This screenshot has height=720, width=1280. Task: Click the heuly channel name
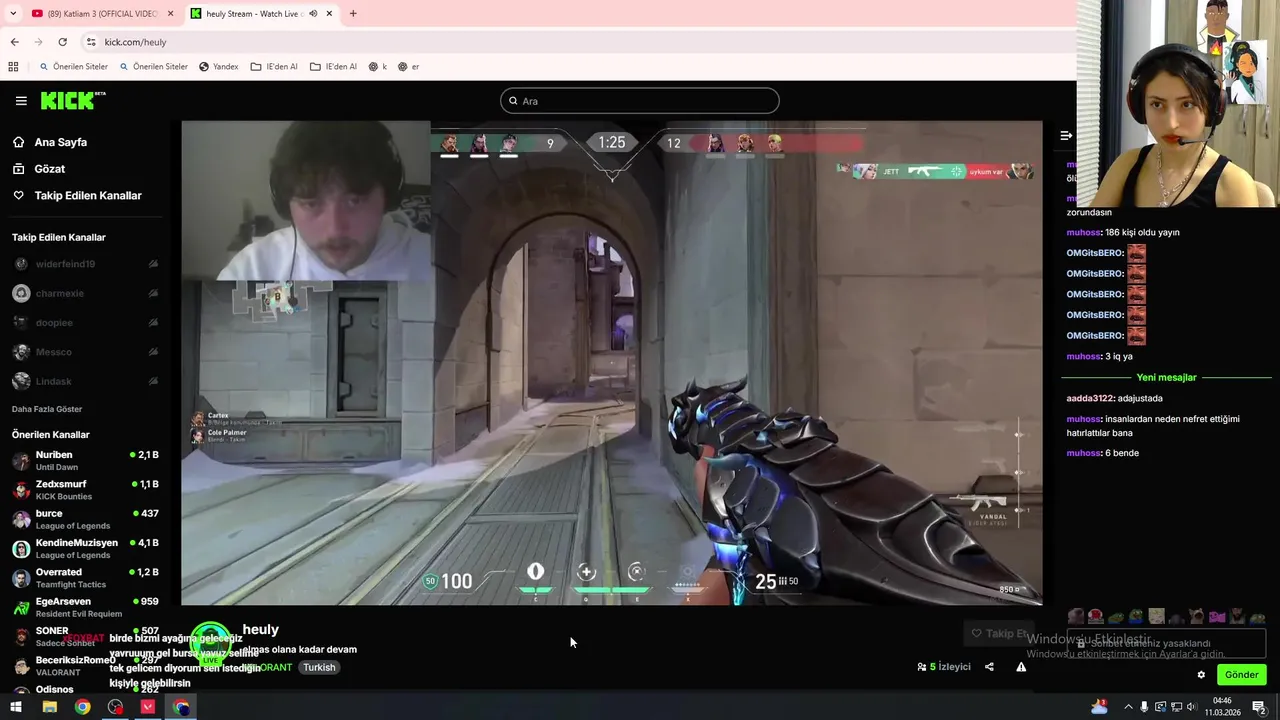click(260, 630)
